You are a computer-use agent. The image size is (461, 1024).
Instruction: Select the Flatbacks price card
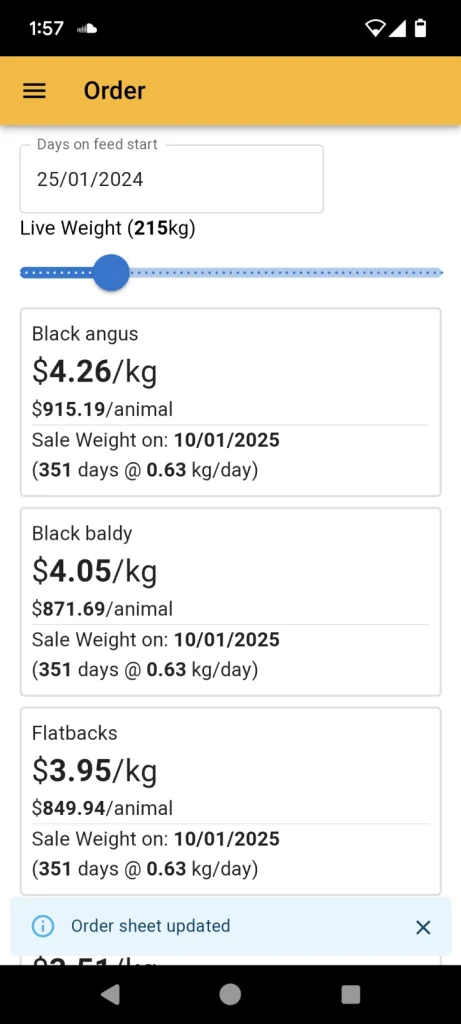click(230, 801)
